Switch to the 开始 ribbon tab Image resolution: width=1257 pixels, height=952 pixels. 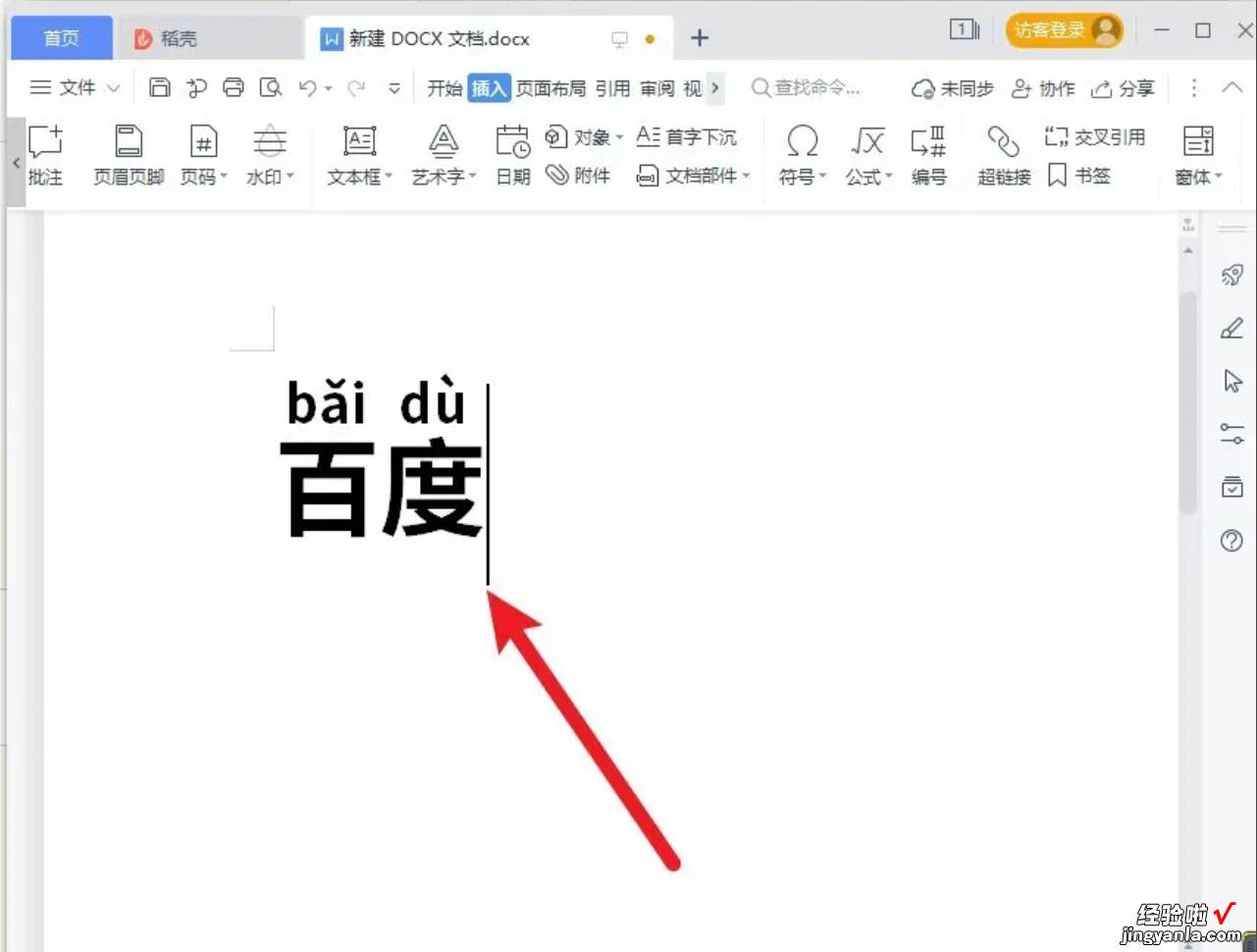pyautogui.click(x=445, y=88)
